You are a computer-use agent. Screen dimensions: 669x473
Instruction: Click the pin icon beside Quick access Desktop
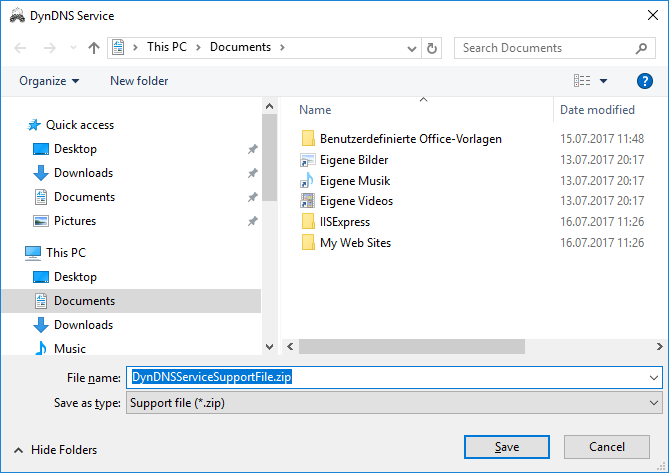pyautogui.click(x=253, y=149)
